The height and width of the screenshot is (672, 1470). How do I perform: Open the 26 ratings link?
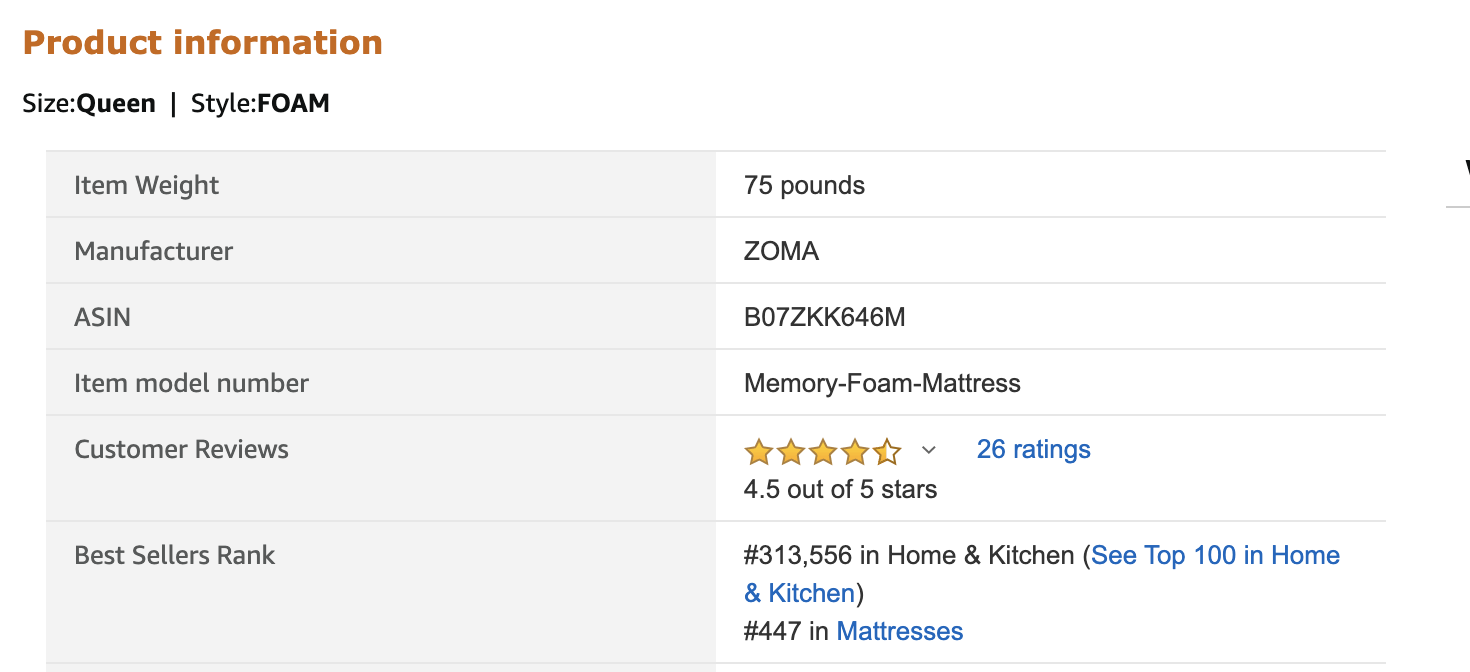1033,449
